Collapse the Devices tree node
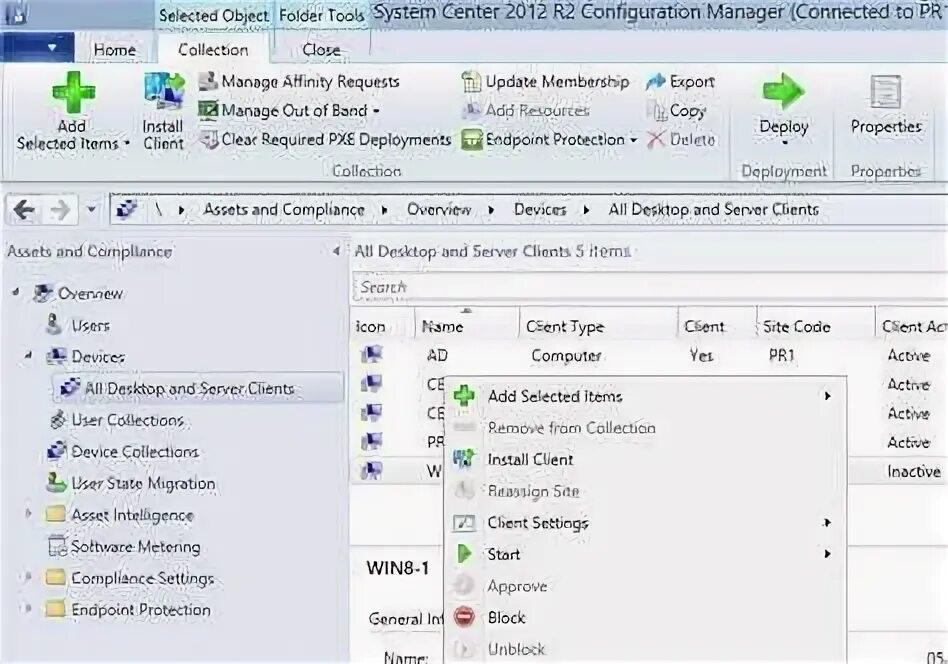 pyautogui.click(x=28, y=357)
